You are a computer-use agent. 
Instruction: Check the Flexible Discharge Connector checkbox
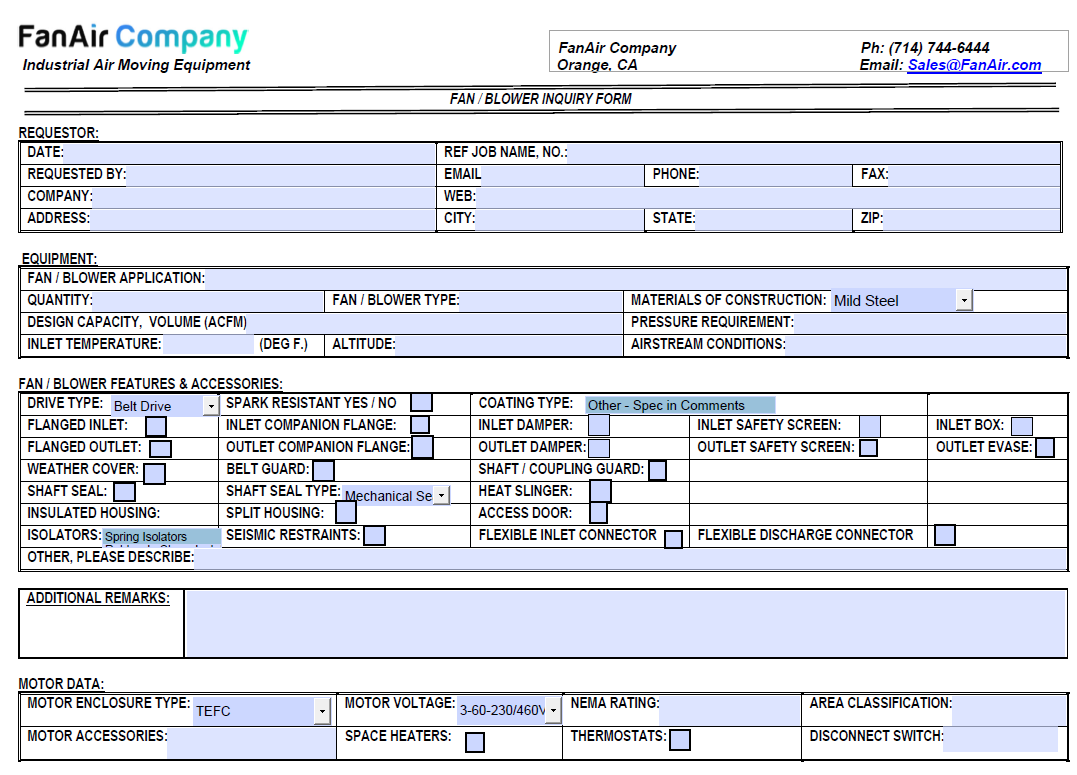pos(945,535)
